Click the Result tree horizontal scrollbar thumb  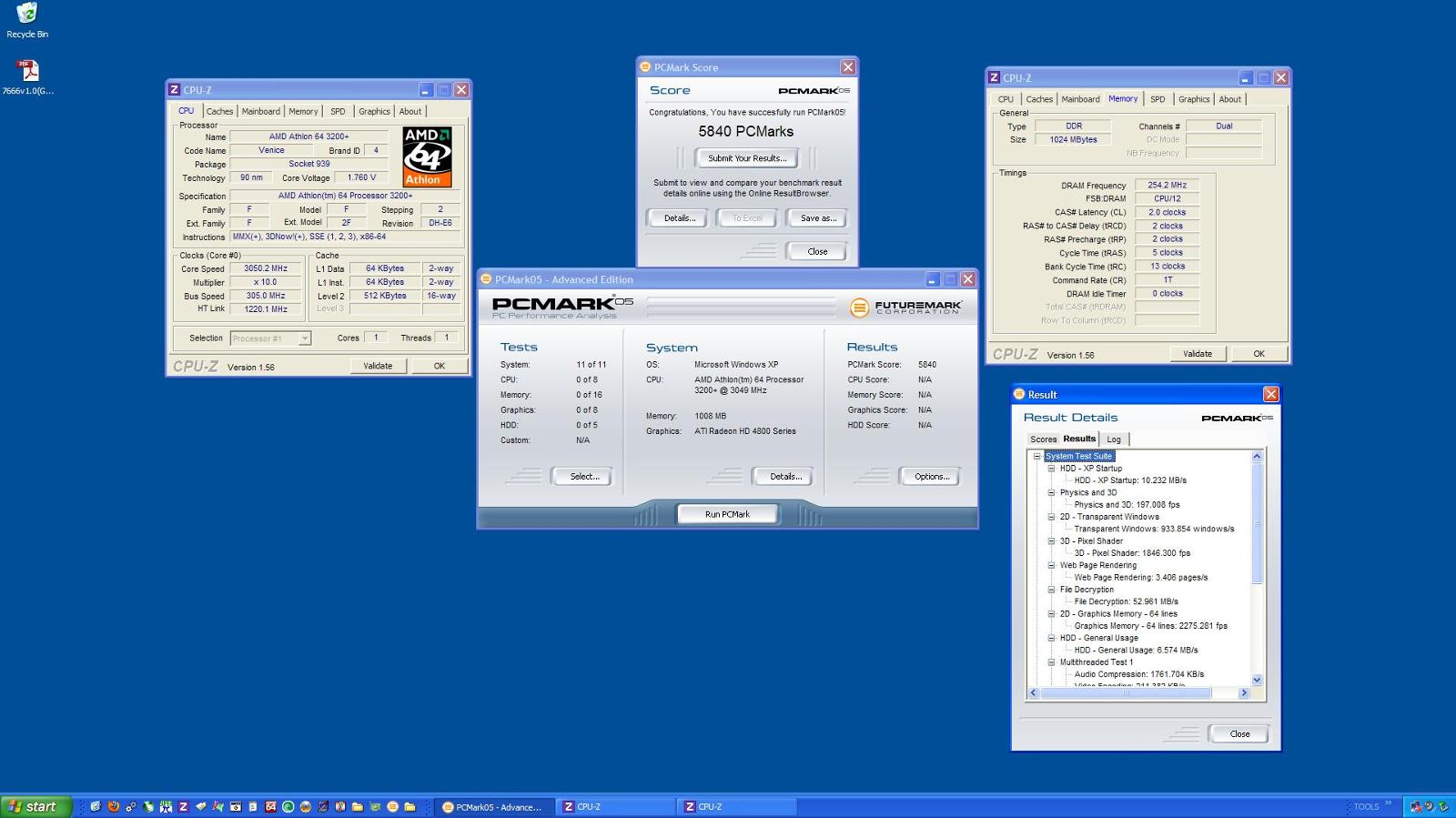(1126, 692)
